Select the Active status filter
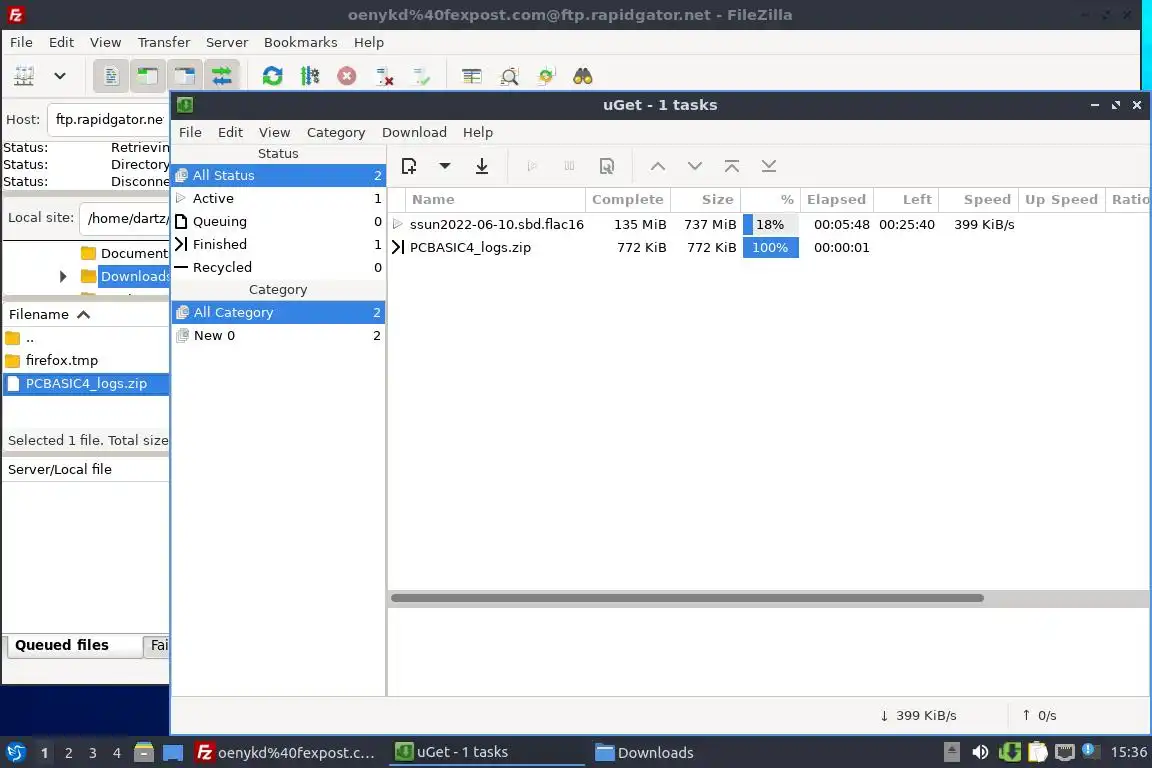 point(278,198)
